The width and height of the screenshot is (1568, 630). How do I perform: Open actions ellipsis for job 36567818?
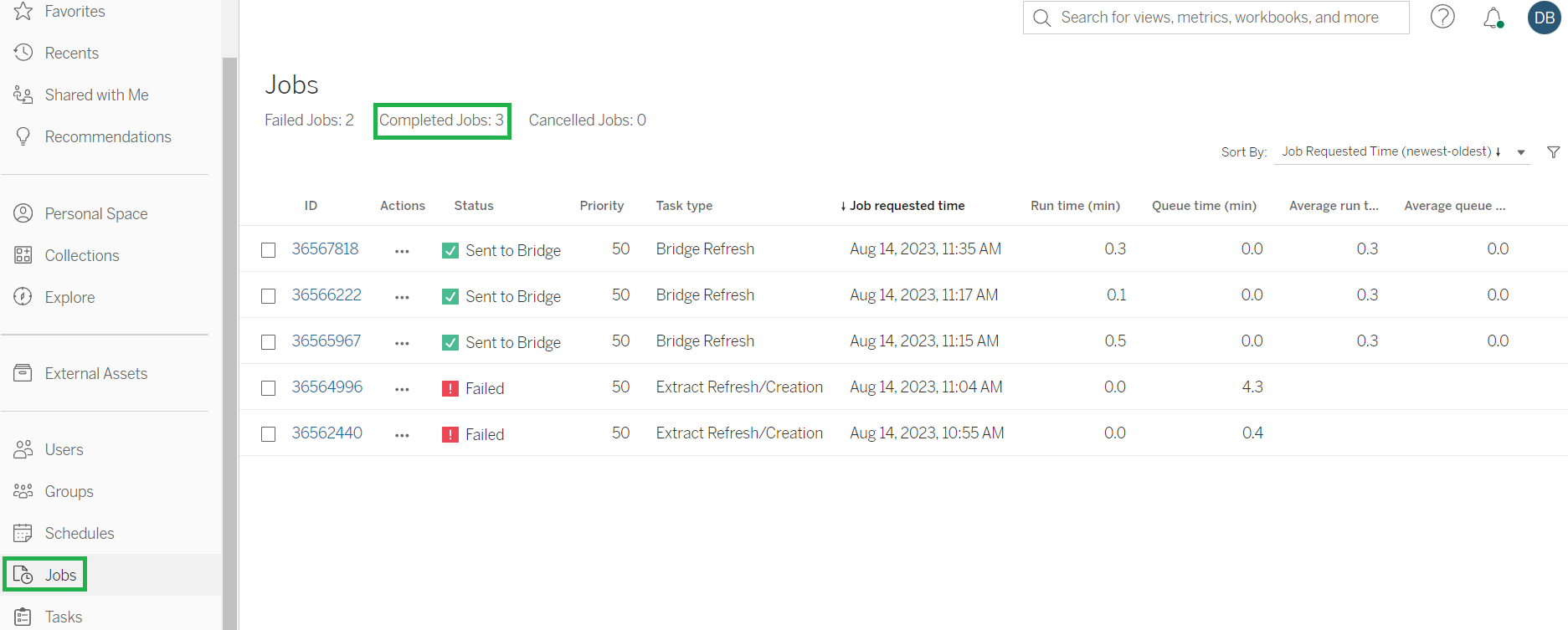(x=402, y=251)
